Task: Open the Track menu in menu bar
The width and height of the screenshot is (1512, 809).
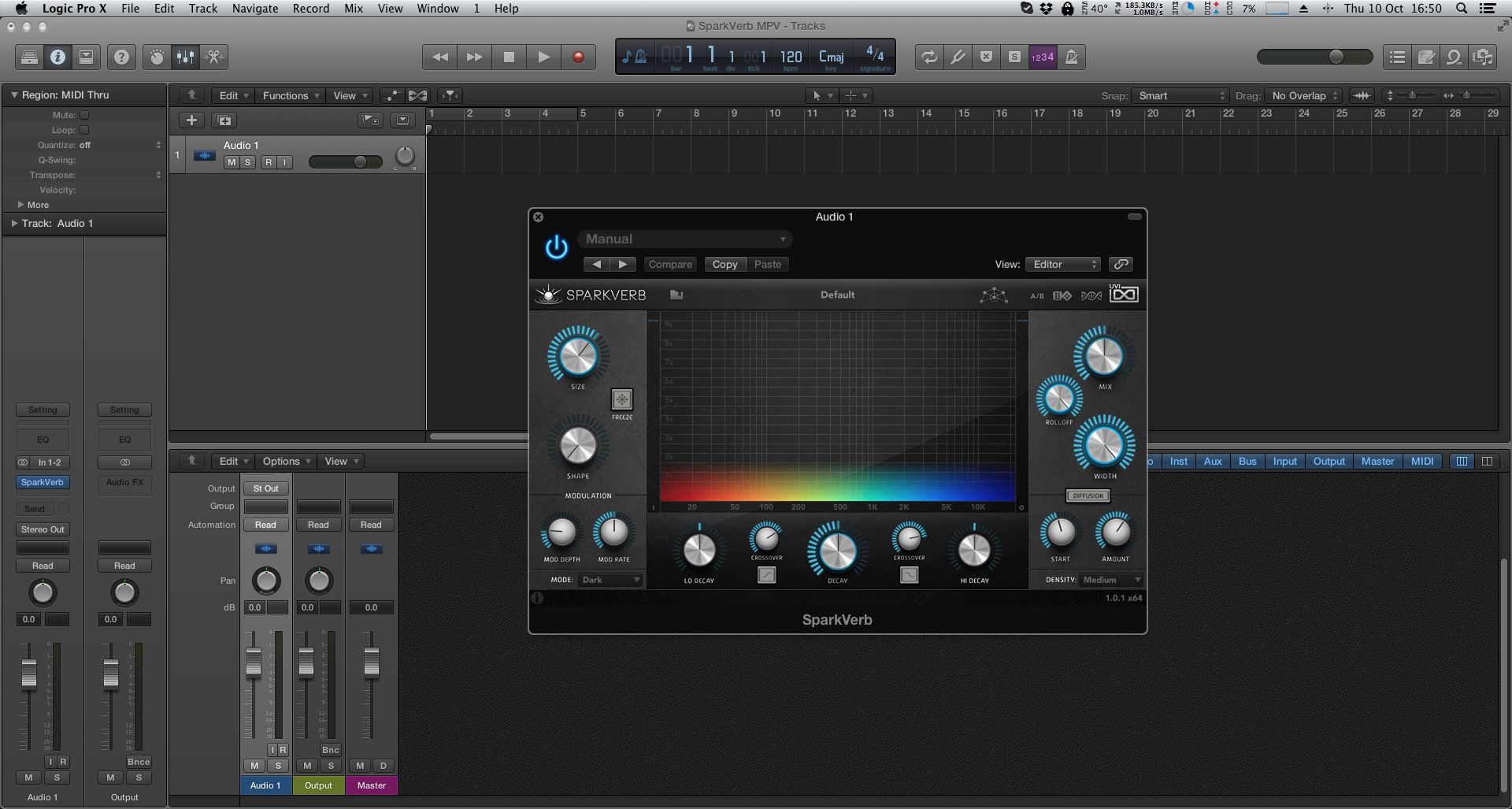Action: 202,9
